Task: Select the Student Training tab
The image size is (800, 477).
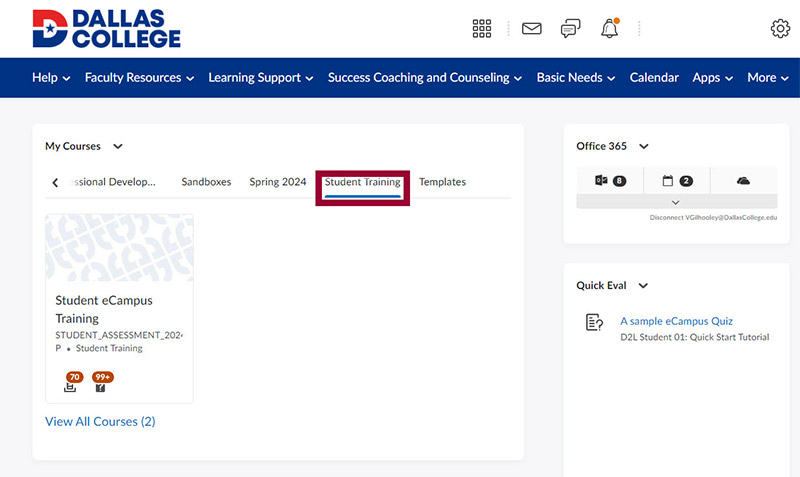Action: click(363, 182)
